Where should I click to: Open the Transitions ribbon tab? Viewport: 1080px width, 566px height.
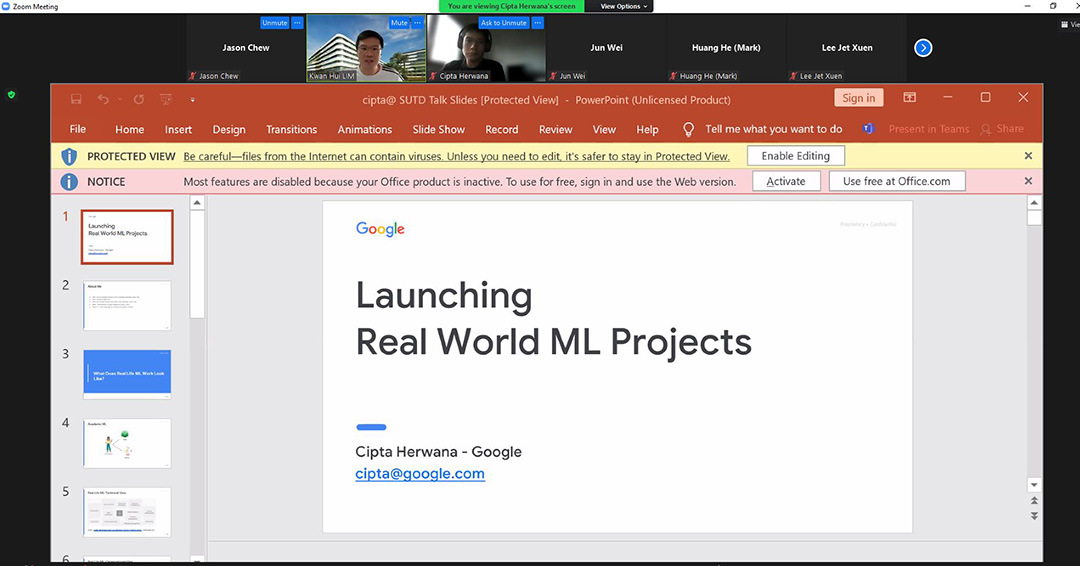[291, 129]
